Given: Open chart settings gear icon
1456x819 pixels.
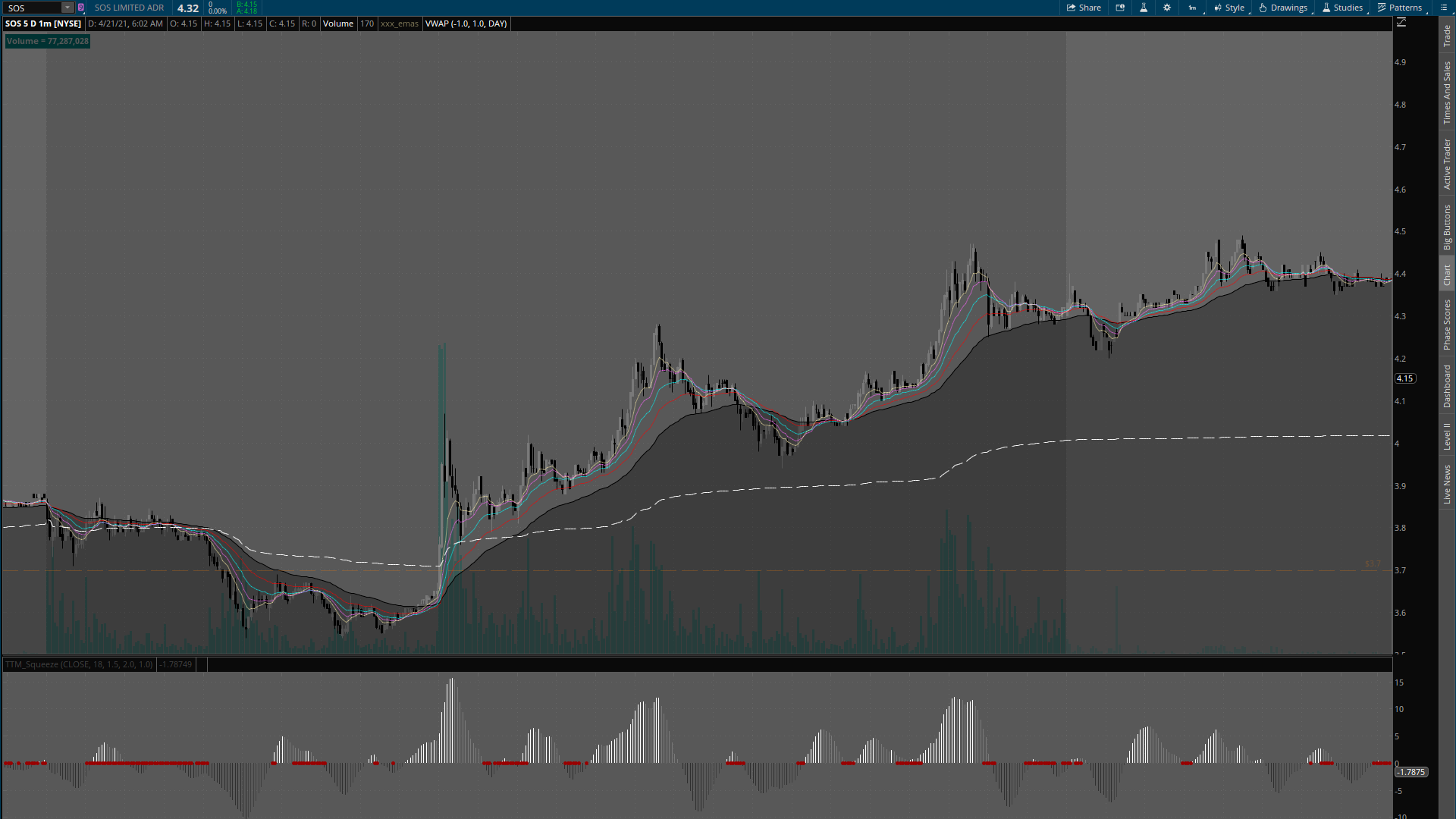Looking at the screenshot, I should [x=1167, y=8].
